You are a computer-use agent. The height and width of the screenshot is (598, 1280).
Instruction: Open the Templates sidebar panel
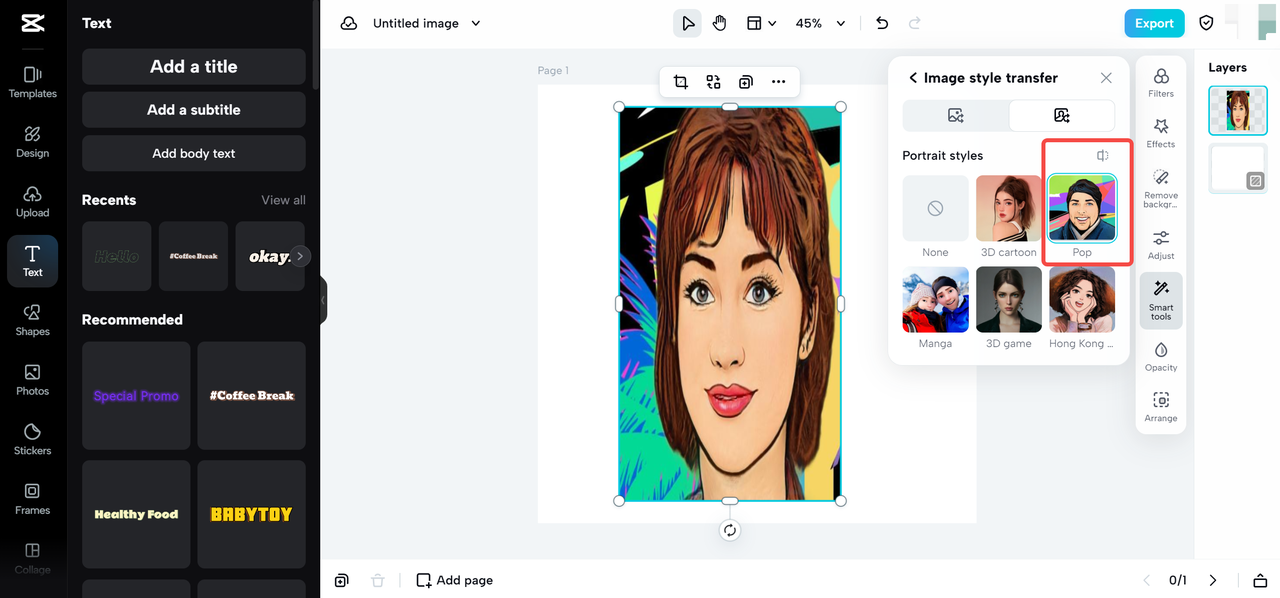pyautogui.click(x=32, y=82)
